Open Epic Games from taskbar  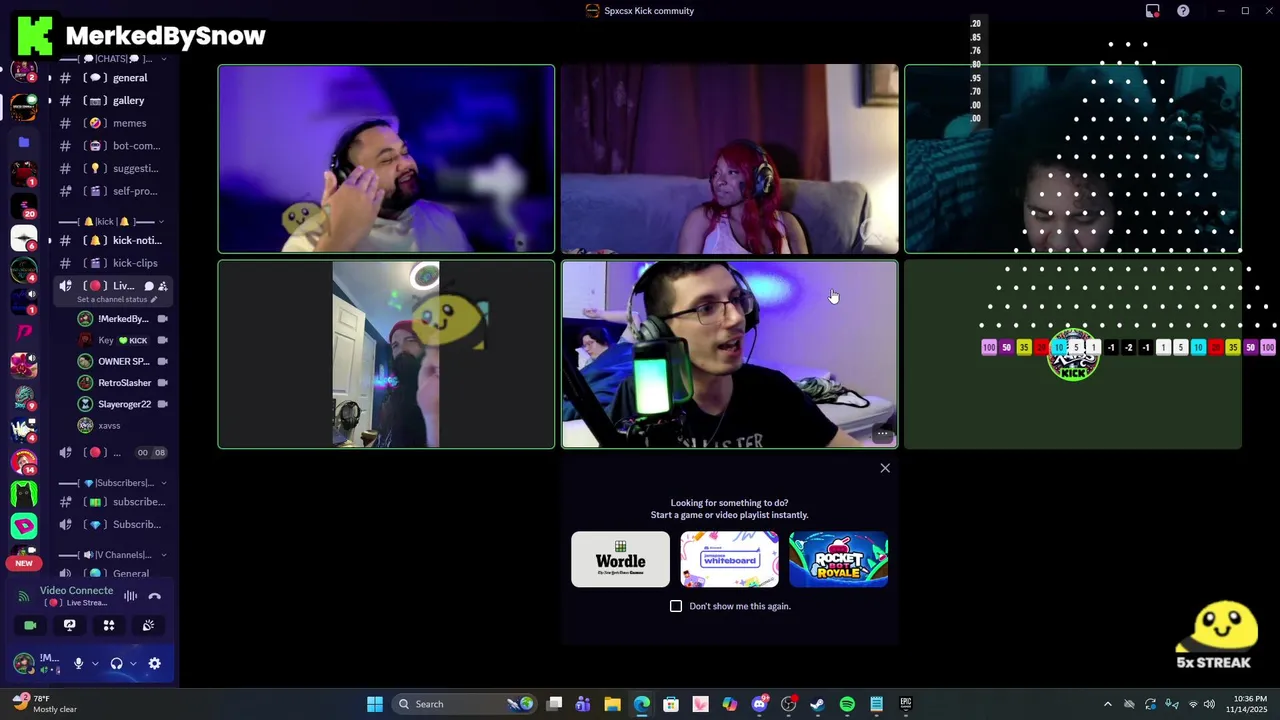point(906,704)
